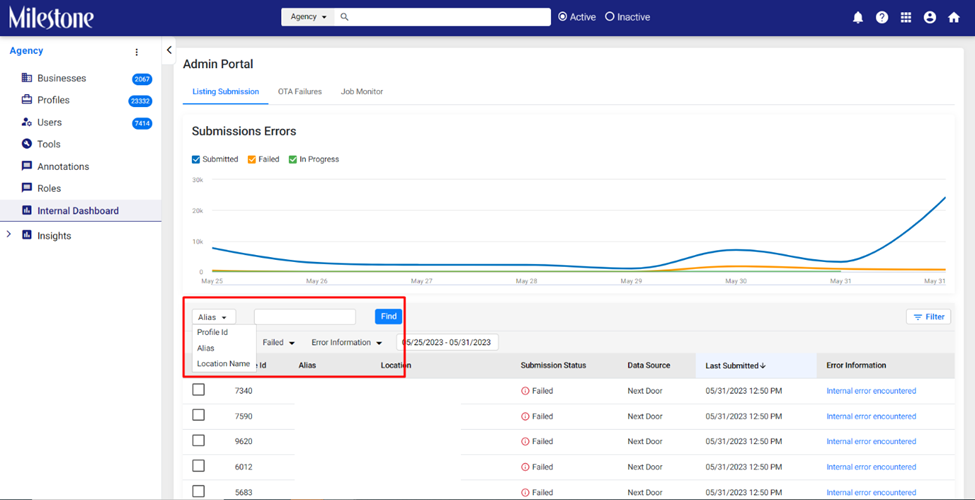This screenshot has width=975, height=500.
Task: Choose Location Name from the dropdown list
Action: tap(223, 364)
